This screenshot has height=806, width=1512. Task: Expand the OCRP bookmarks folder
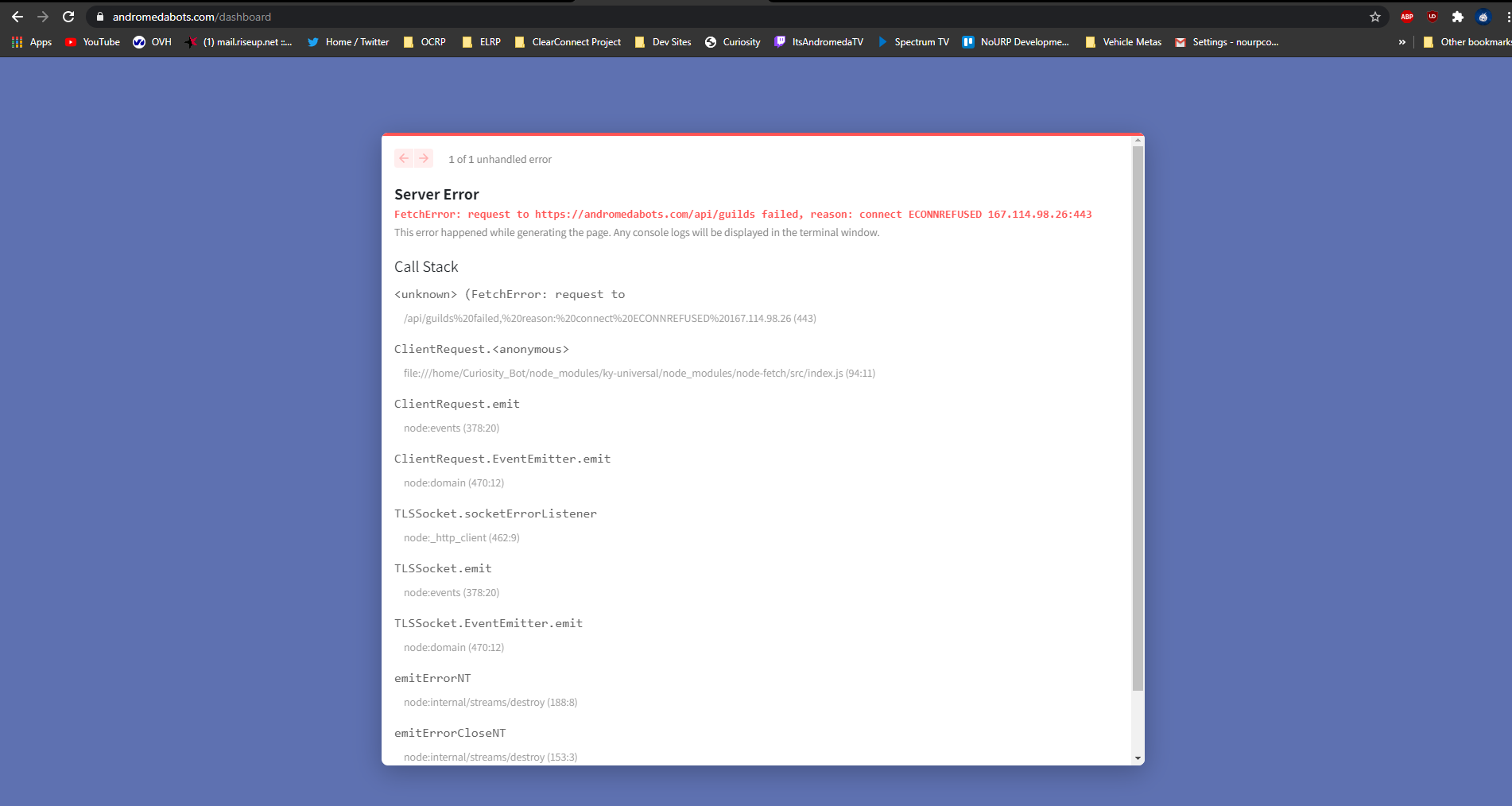tap(425, 42)
